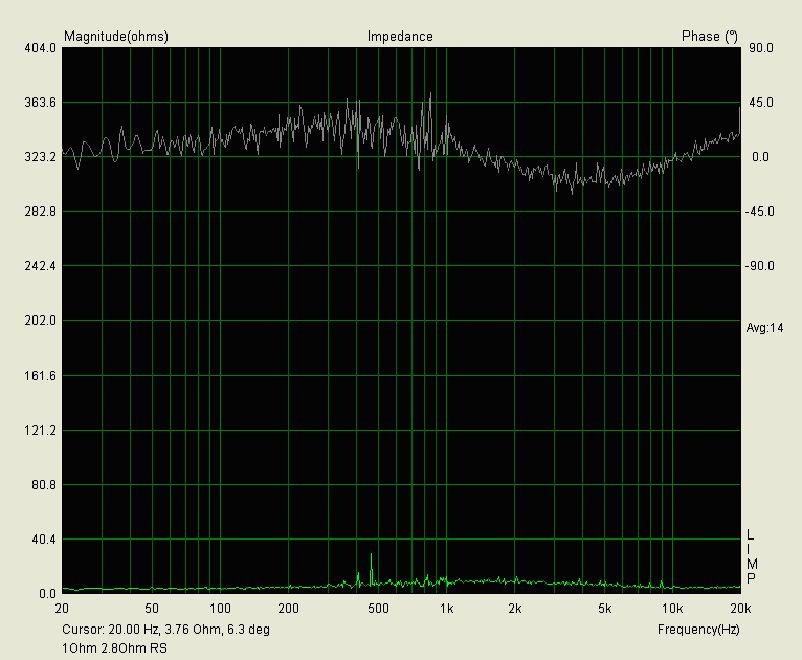Click the '1Ohm 2.8Ohm RS' caption

pyautogui.click(x=114, y=649)
